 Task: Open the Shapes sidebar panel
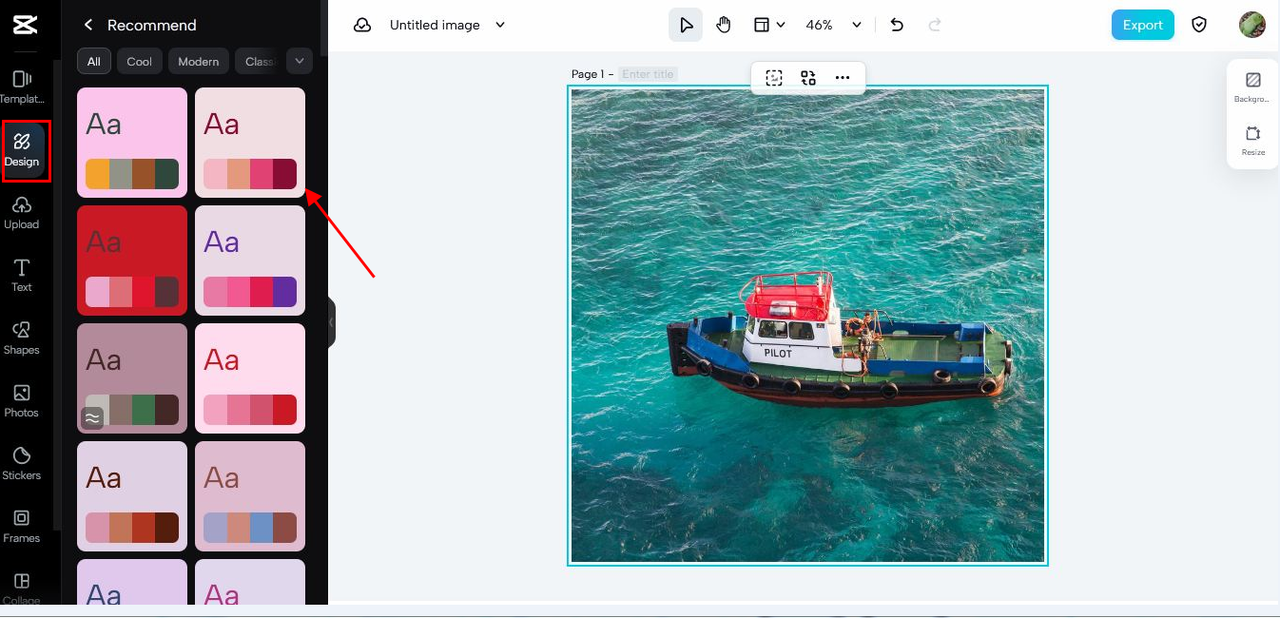coord(22,338)
